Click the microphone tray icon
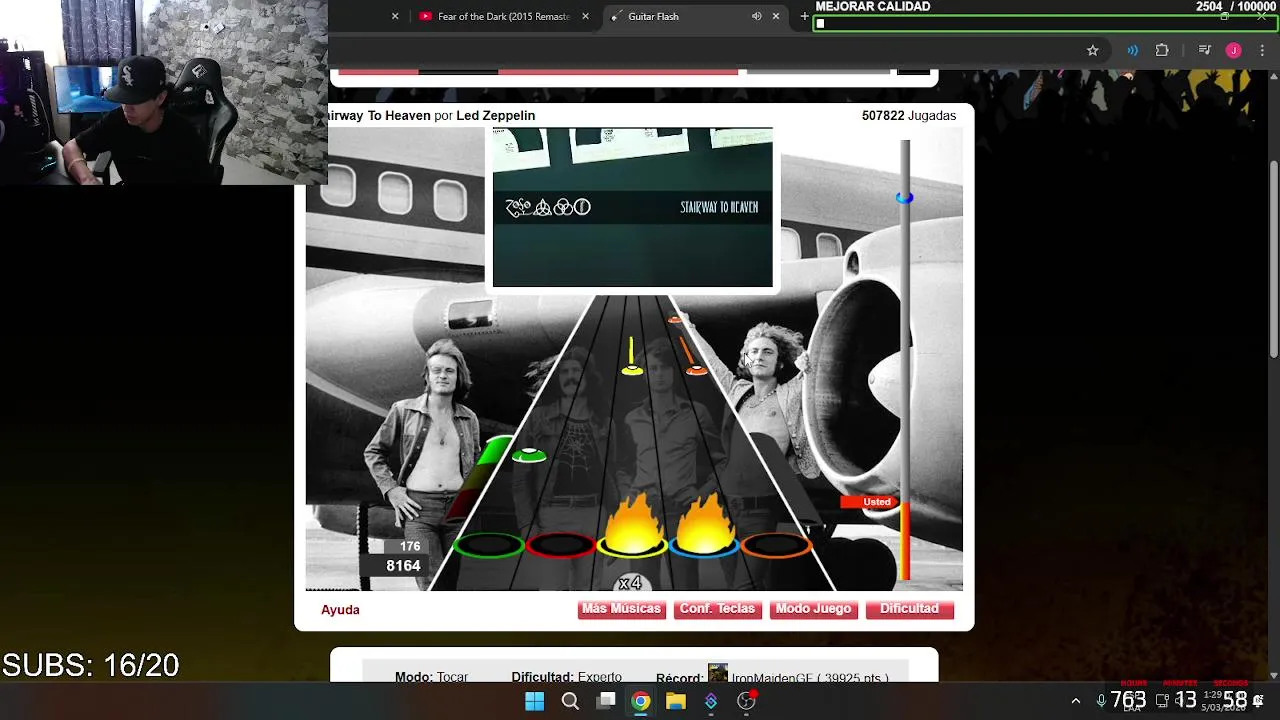The image size is (1280, 720). 1101,701
